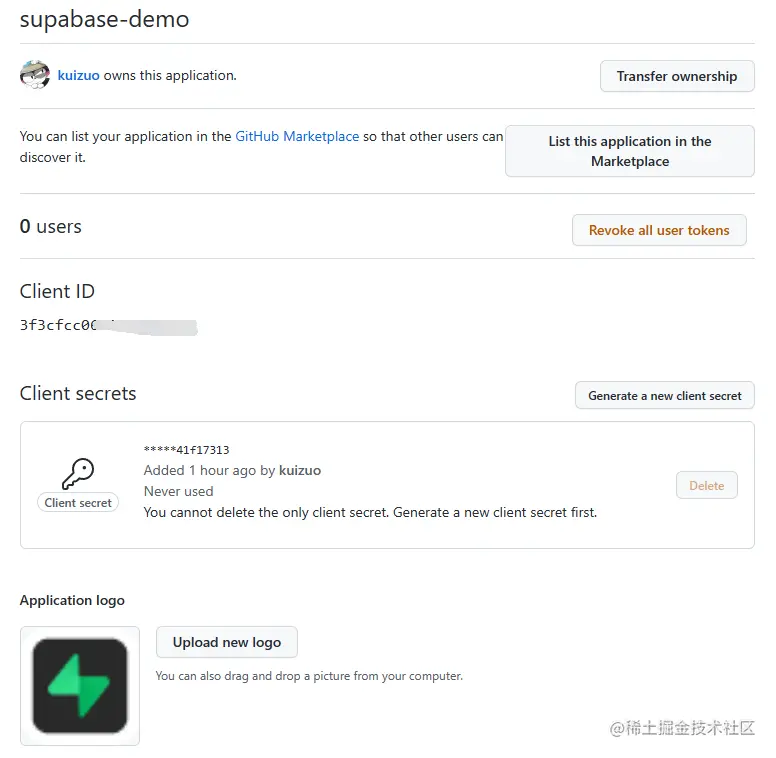Click Revoke all user tokens button
776x758 pixels.
pyautogui.click(x=659, y=230)
